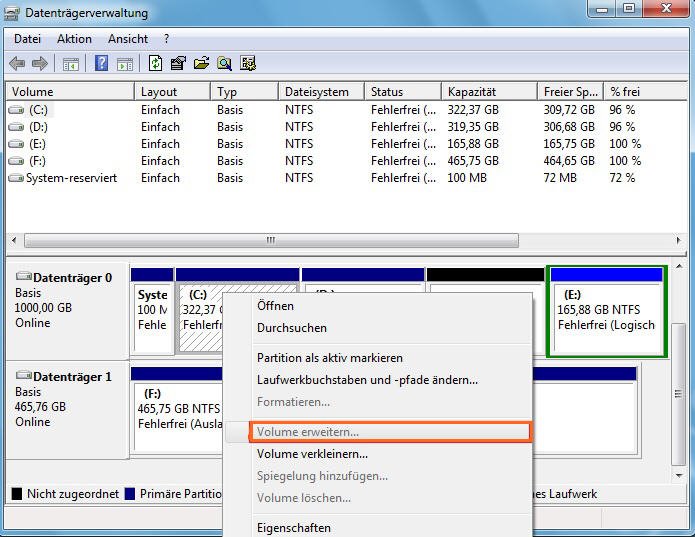Open the blue question mark help icon
Screen dimensions: 695x537
102,63
